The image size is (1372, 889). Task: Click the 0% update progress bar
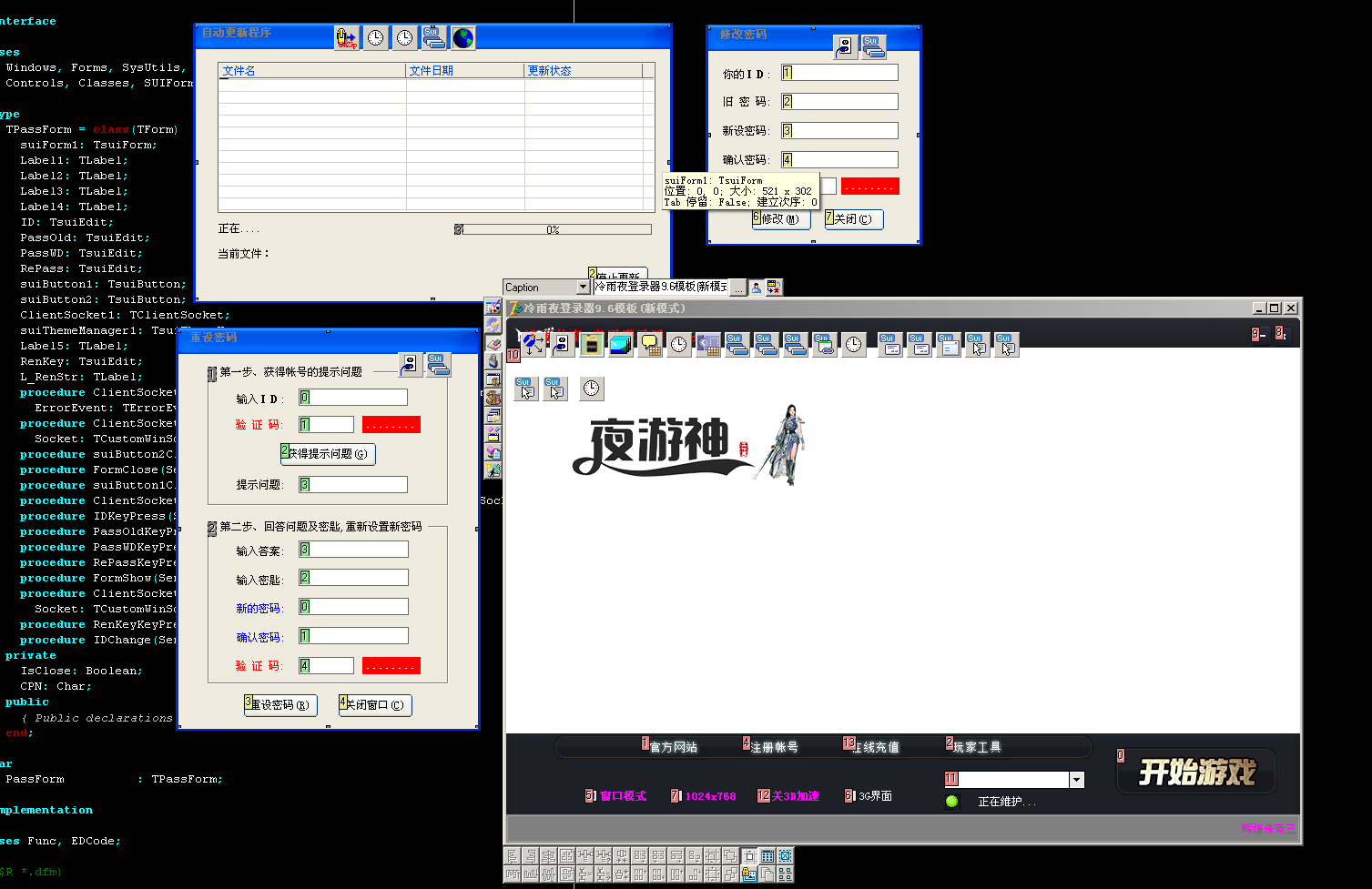(x=553, y=229)
